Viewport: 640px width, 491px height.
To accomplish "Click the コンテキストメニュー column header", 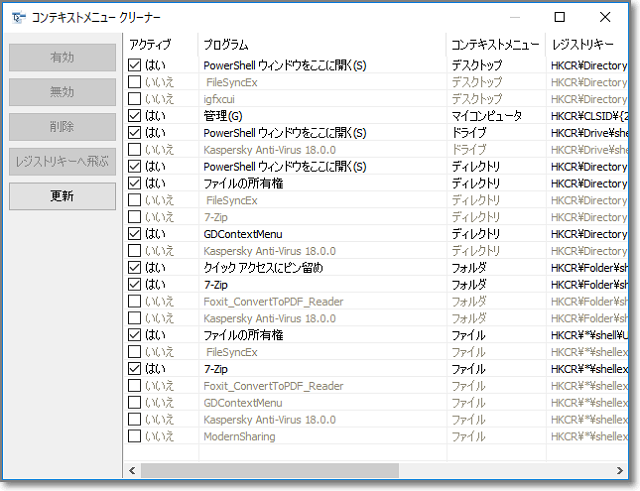I will 495,45.
